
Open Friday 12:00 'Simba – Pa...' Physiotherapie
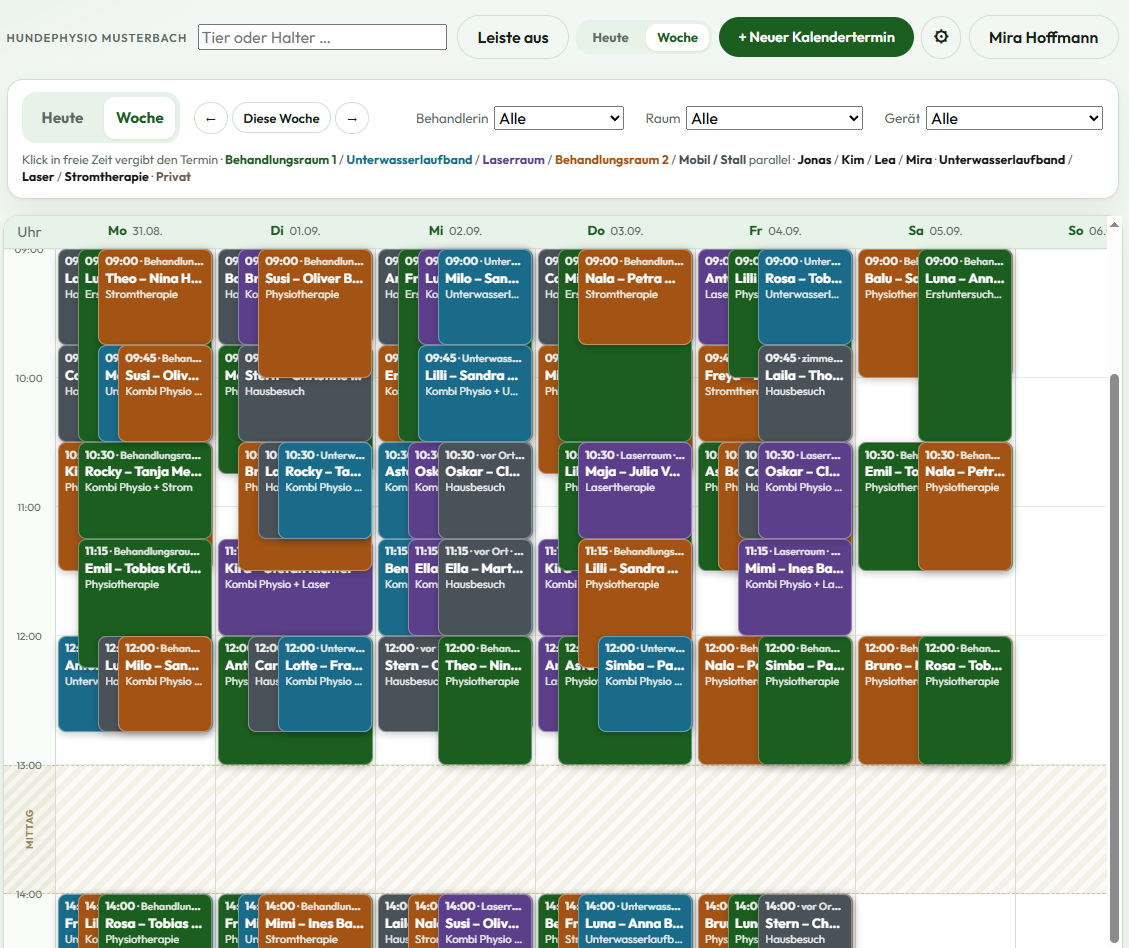[x=804, y=700]
